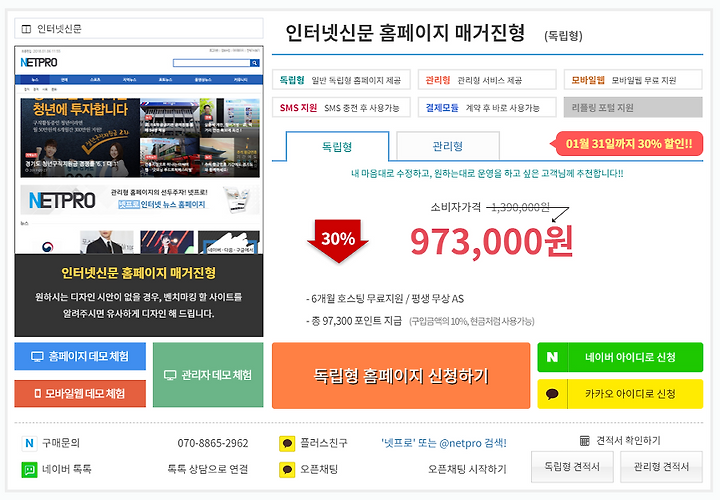Viewport: 720px width, 500px height.
Task: Select the 독립형 feature box
Action: coord(341,80)
